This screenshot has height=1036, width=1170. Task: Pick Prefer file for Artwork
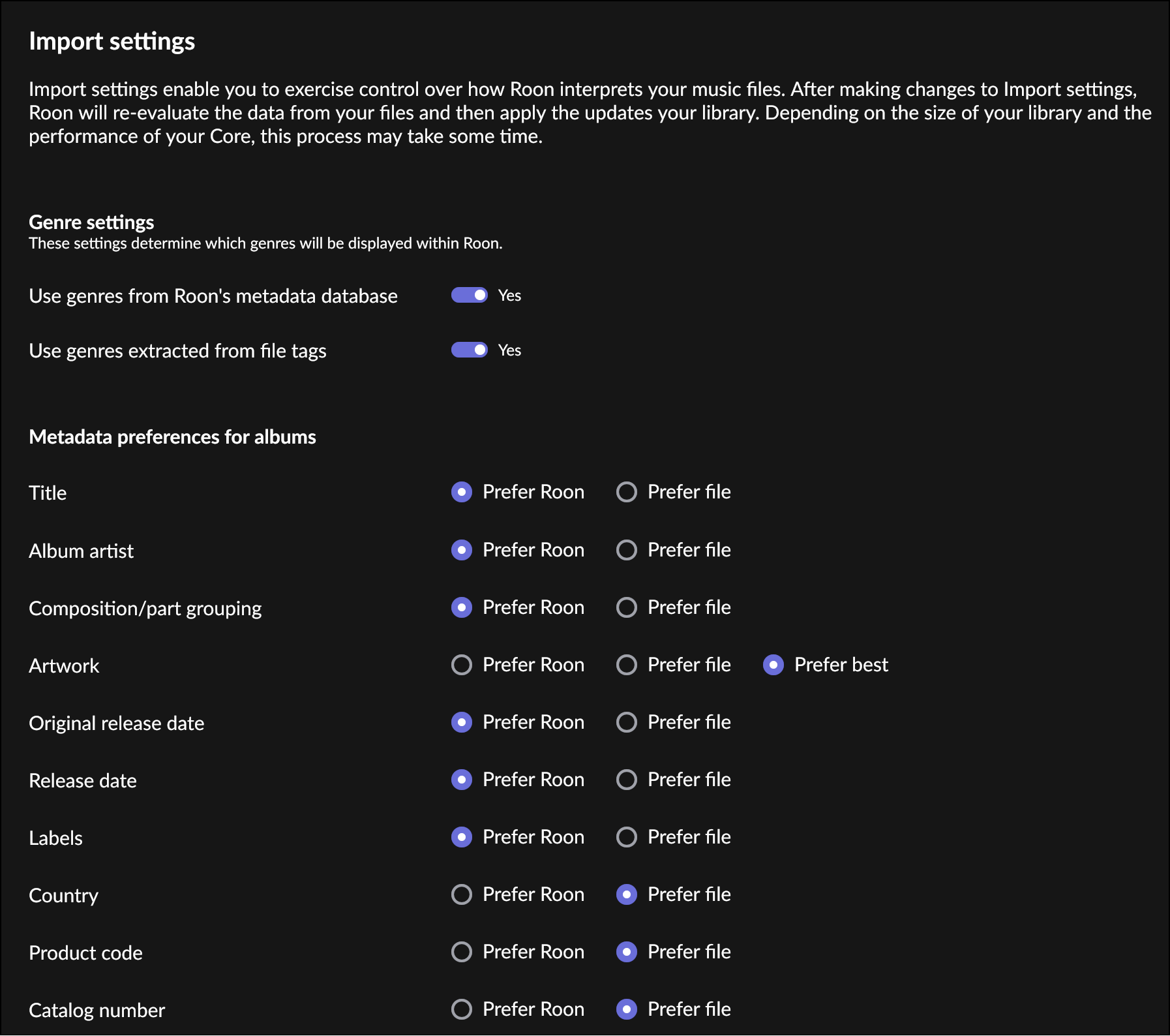(627, 665)
